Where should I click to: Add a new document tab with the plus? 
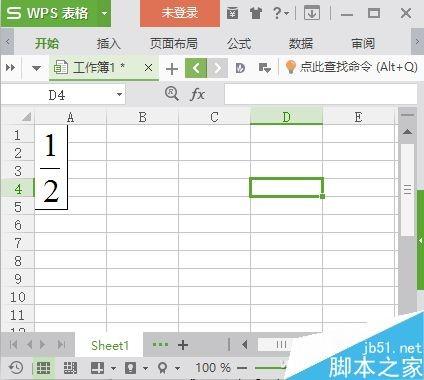pos(172,69)
